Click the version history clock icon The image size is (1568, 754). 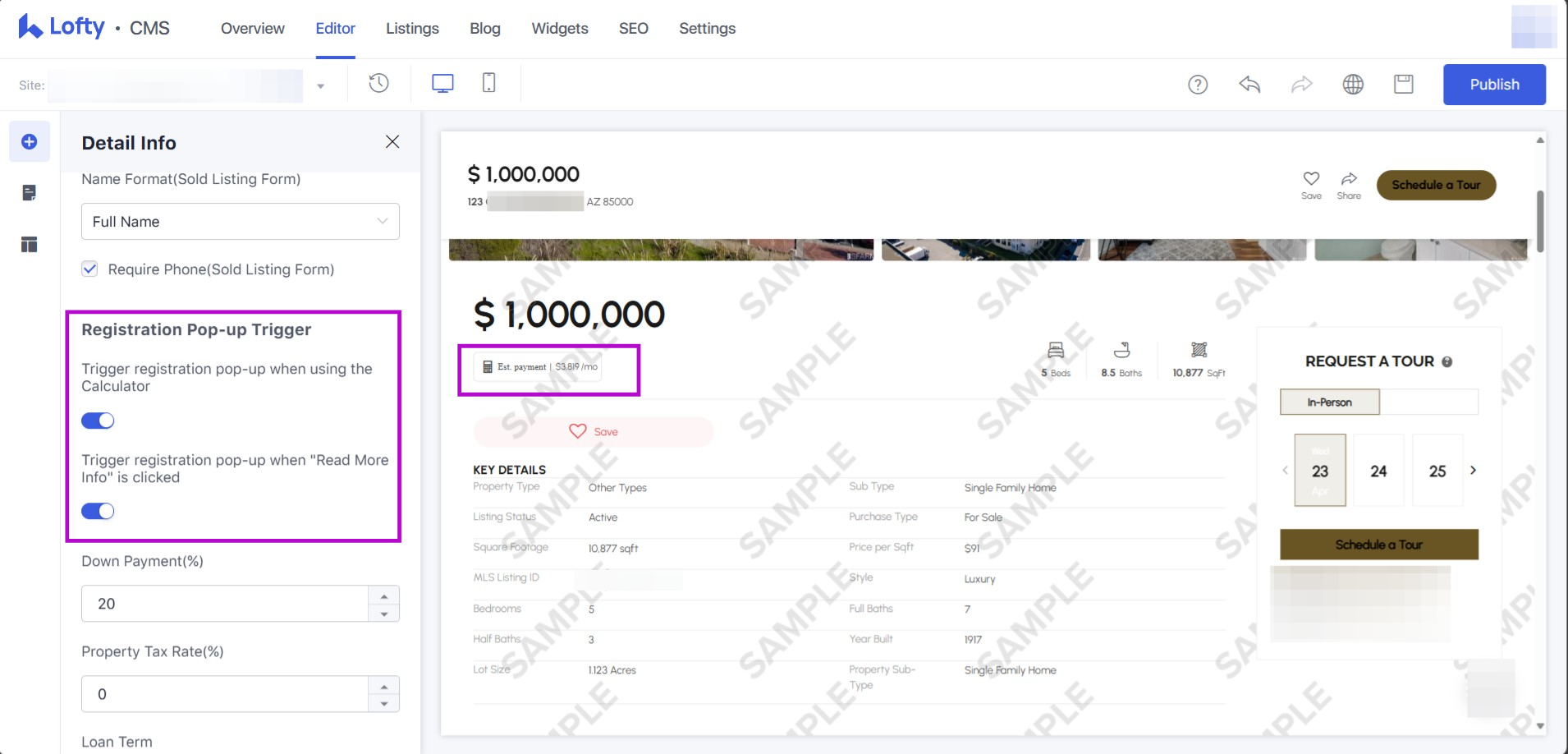tap(378, 84)
